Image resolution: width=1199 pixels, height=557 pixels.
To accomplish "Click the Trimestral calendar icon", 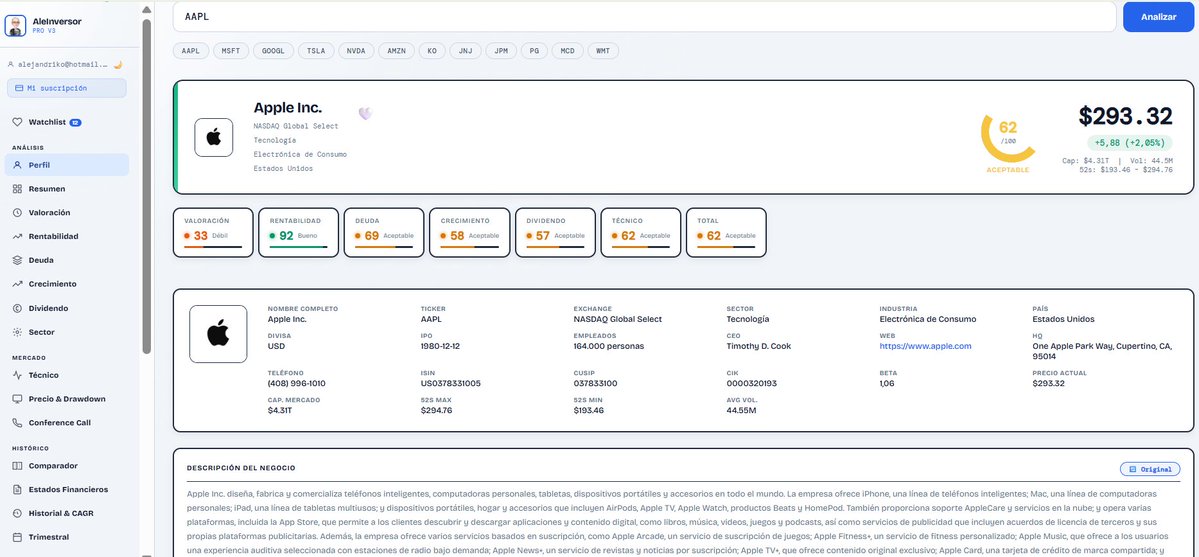I will coord(18,536).
